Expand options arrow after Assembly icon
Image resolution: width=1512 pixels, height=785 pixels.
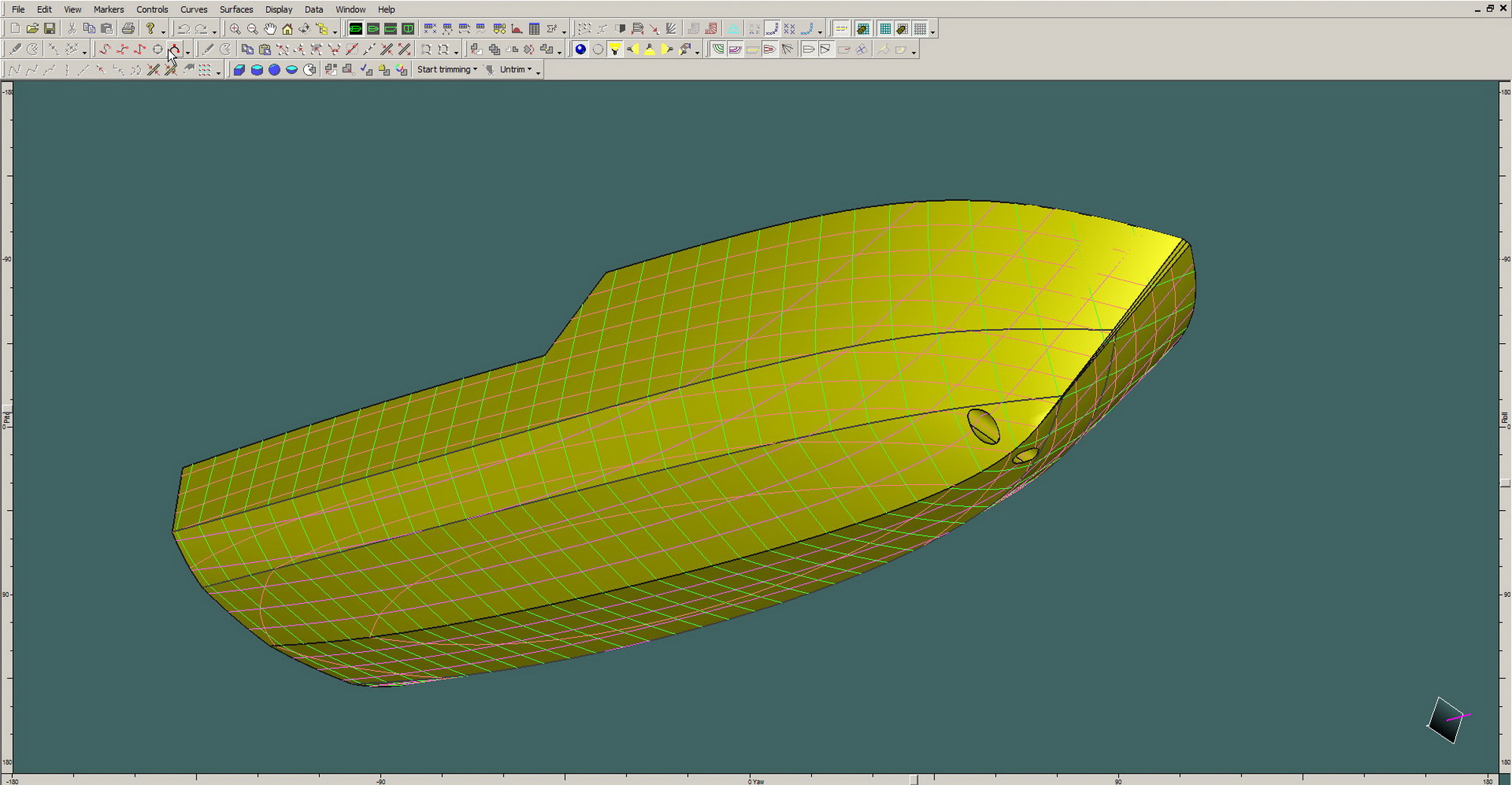click(335, 31)
